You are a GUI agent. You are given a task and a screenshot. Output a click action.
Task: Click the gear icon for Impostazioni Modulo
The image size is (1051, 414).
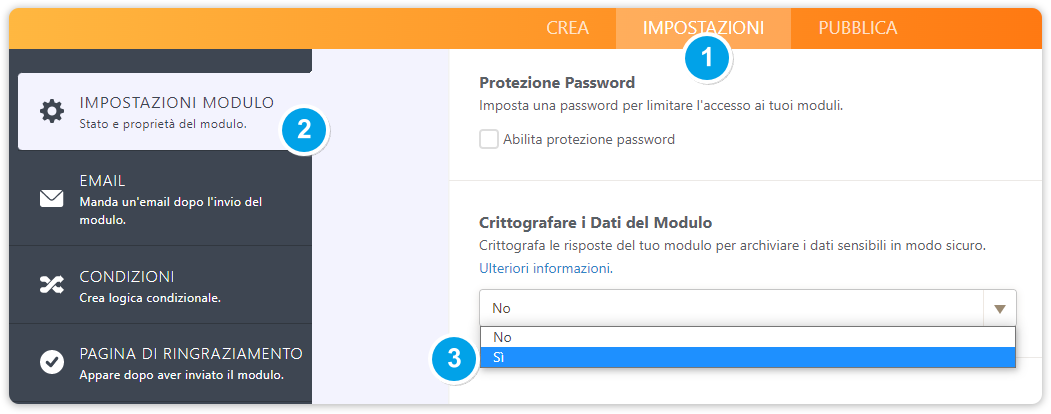(51, 111)
